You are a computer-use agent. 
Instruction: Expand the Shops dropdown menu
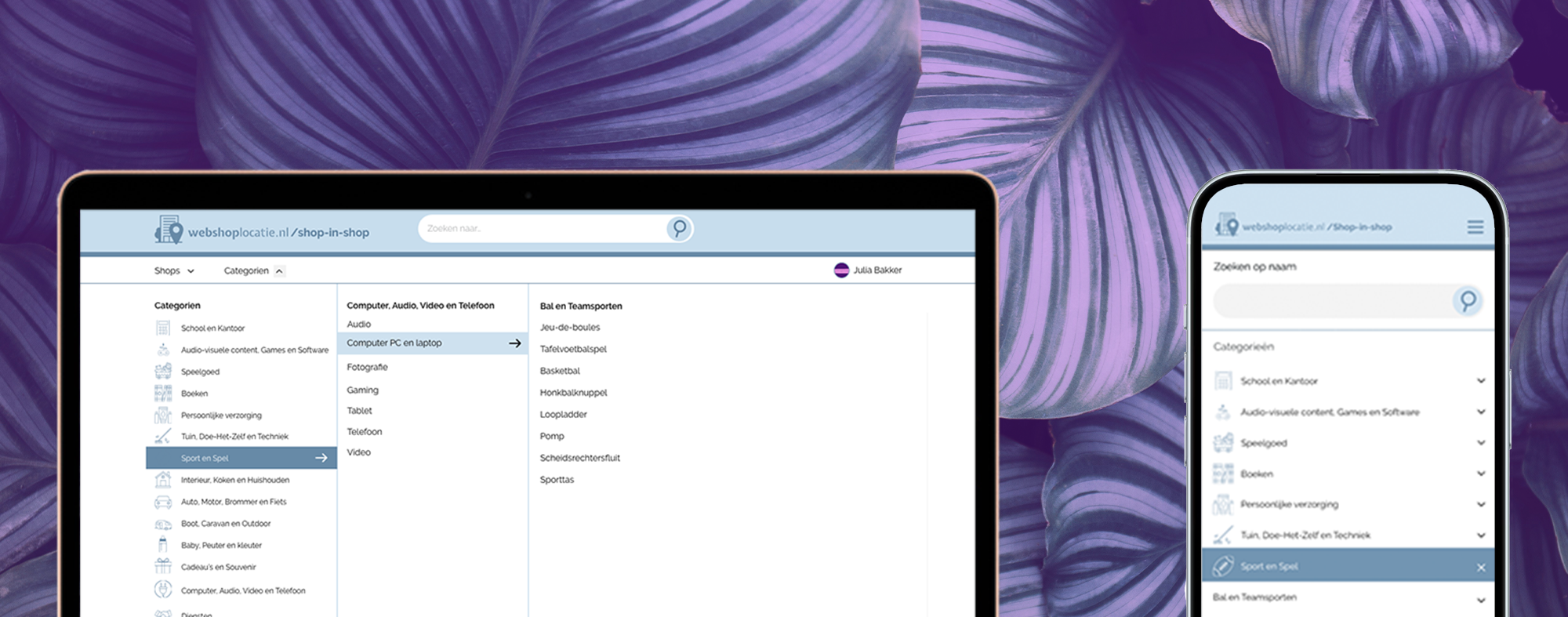[174, 270]
